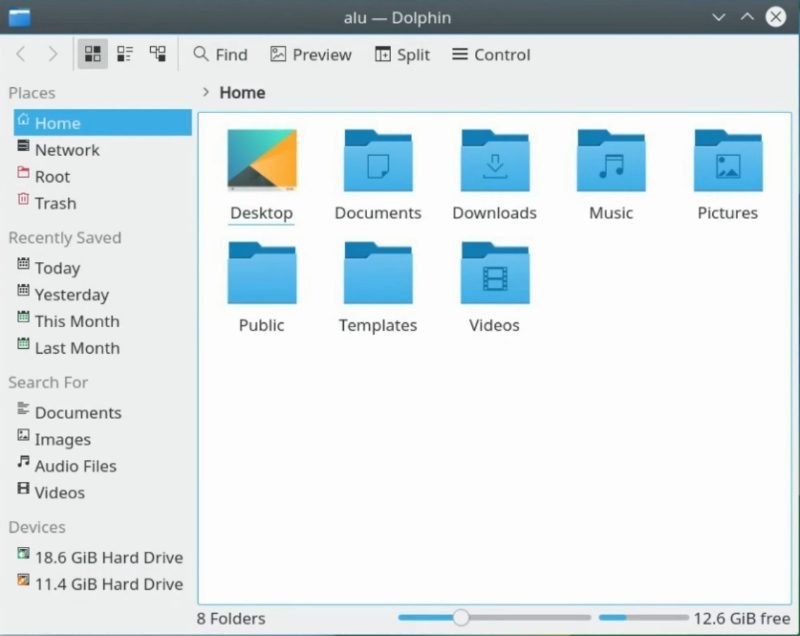Select the Videos folder icon in main view
Viewport: 800px width, 636px height.
[495, 273]
